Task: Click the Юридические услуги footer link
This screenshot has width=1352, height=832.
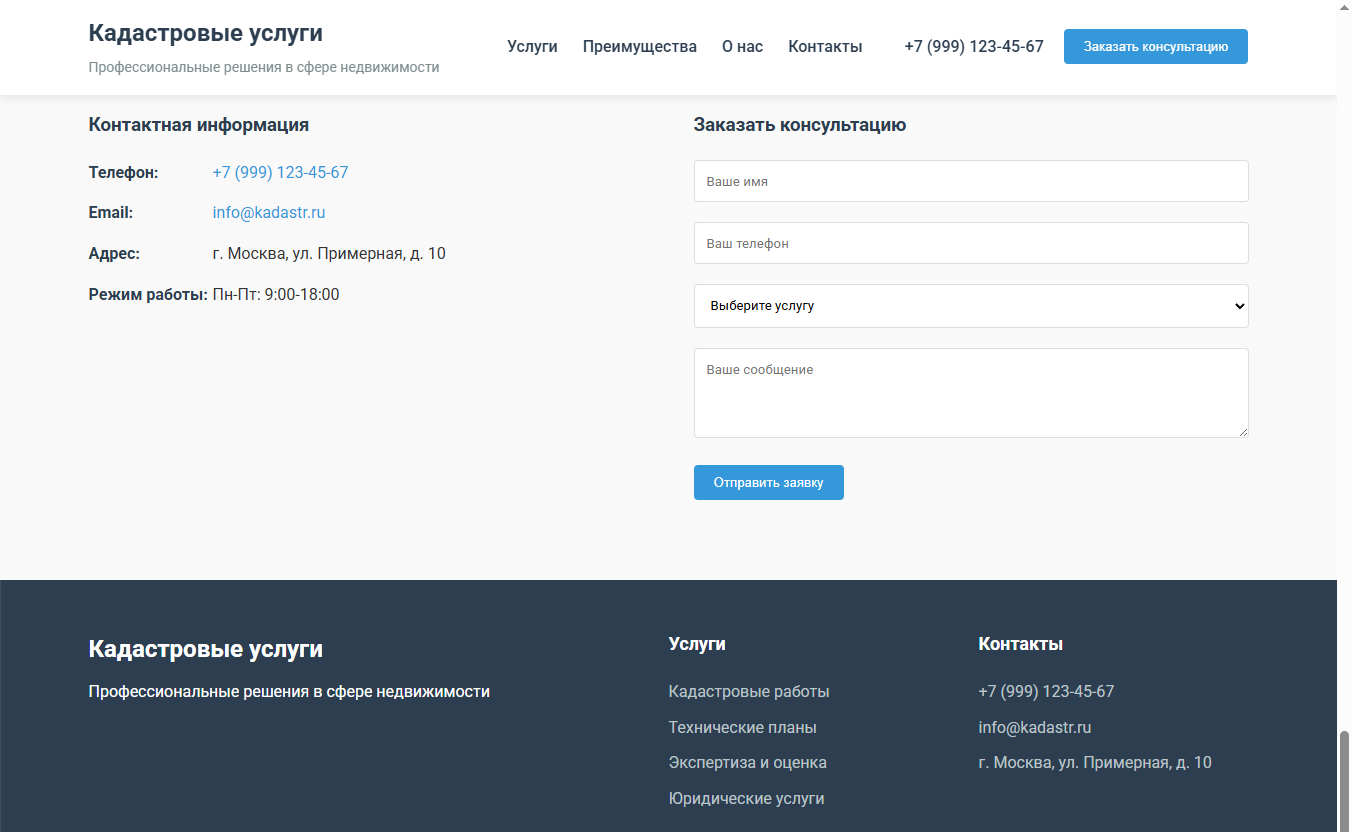Action: click(747, 798)
